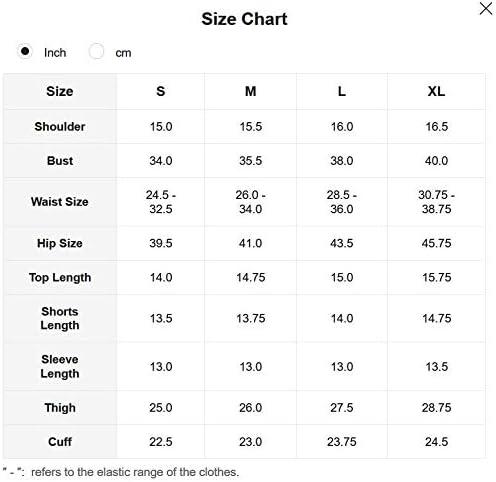Click the Size Chart title
The width and height of the screenshot is (496, 482).
click(x=244, y=19)
